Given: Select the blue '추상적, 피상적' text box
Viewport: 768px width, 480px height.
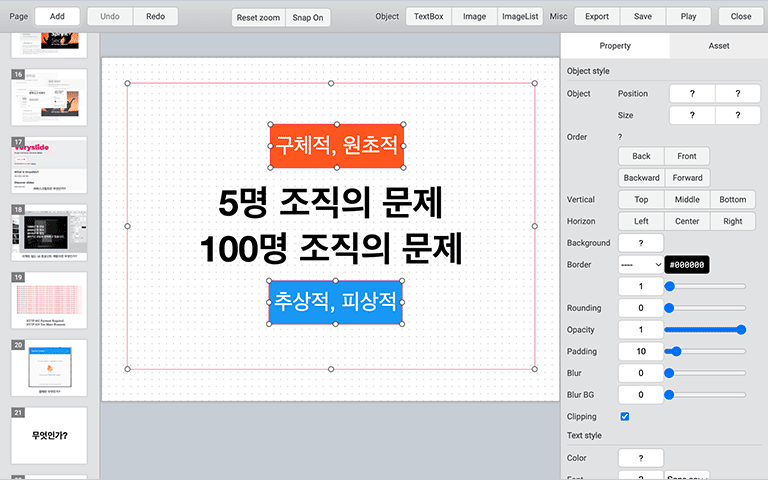Looking at the screenshot, I should (336, 302).
